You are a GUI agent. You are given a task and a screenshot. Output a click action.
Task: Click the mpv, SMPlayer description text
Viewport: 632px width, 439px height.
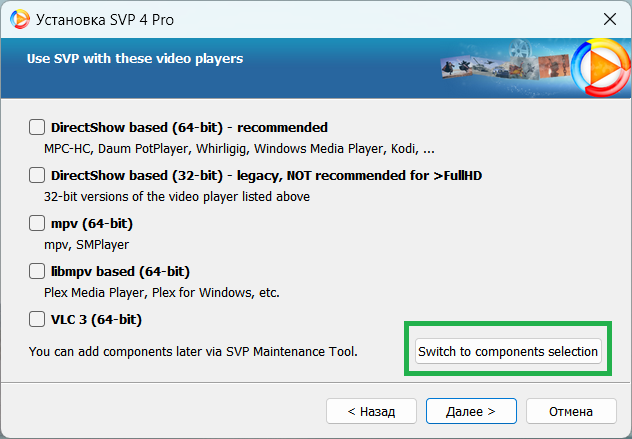click(86, 245)
